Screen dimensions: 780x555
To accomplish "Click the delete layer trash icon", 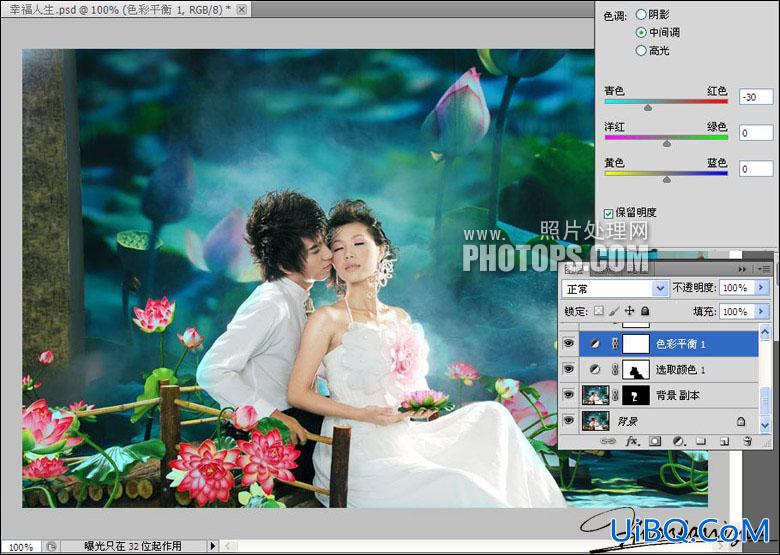I will pyautogui.click(x=748, y=441).
